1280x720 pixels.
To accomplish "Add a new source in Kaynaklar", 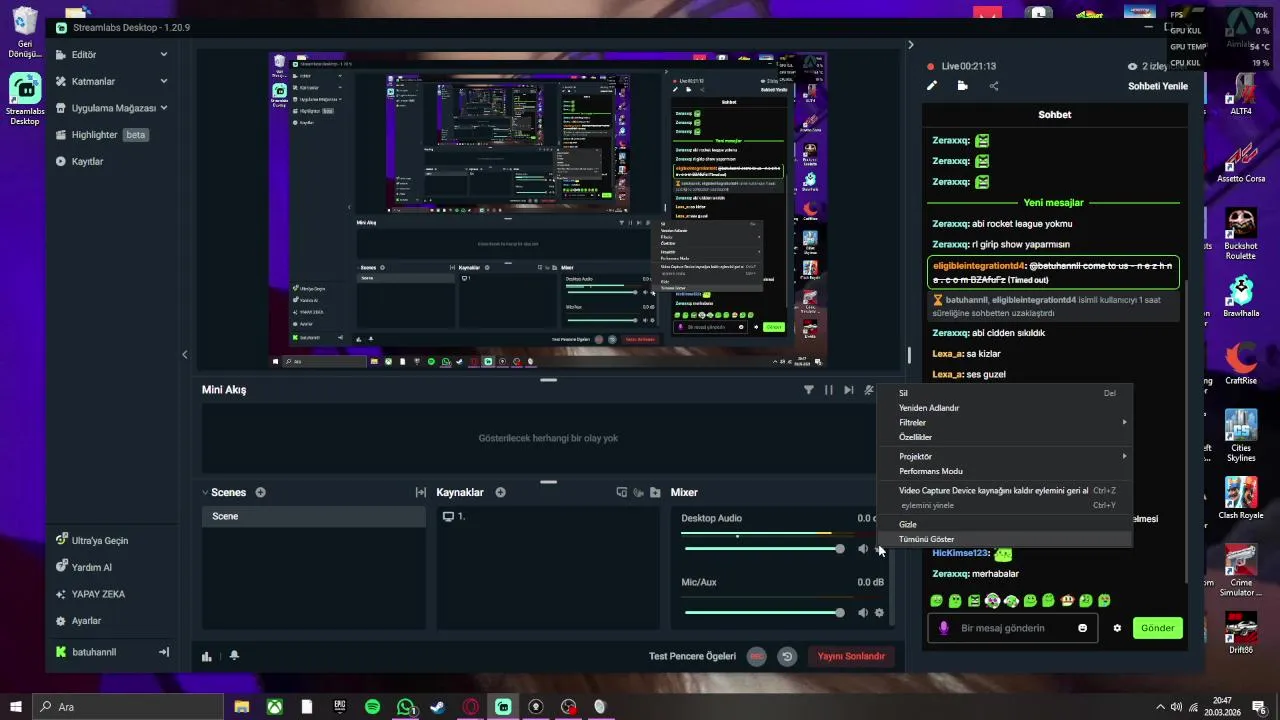I will point(500,492).
